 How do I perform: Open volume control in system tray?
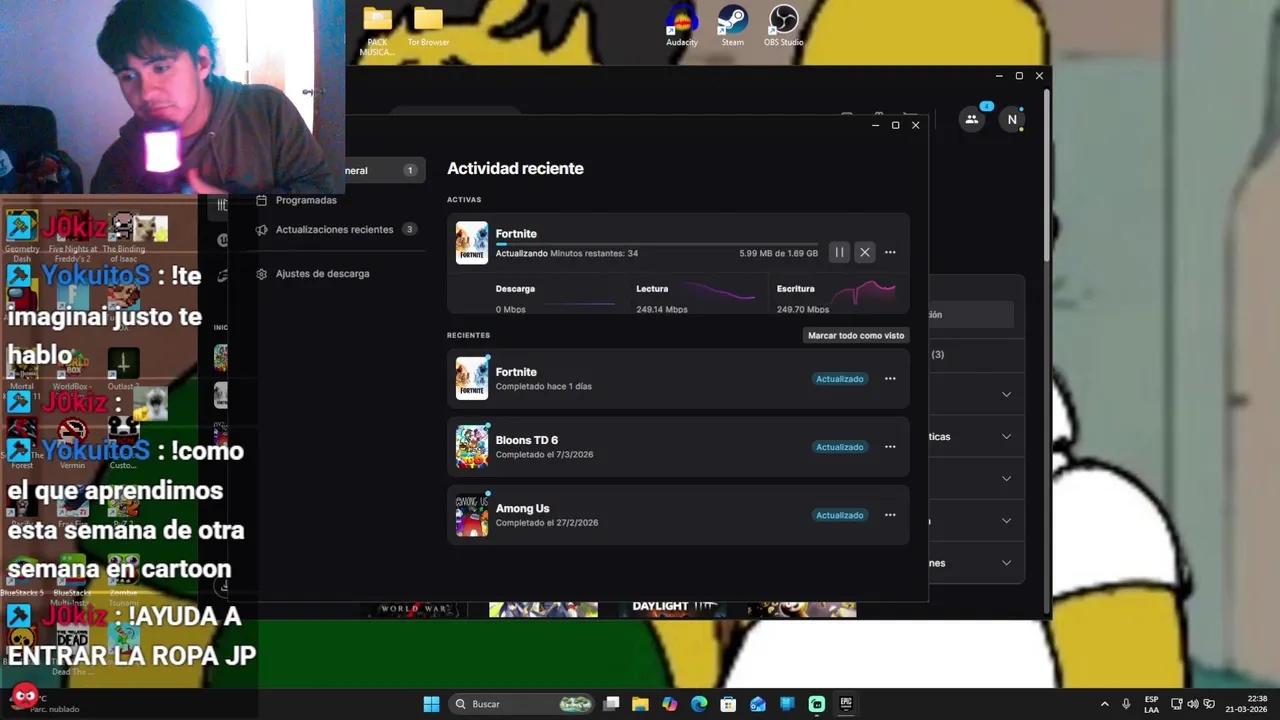click(1193, 704)
